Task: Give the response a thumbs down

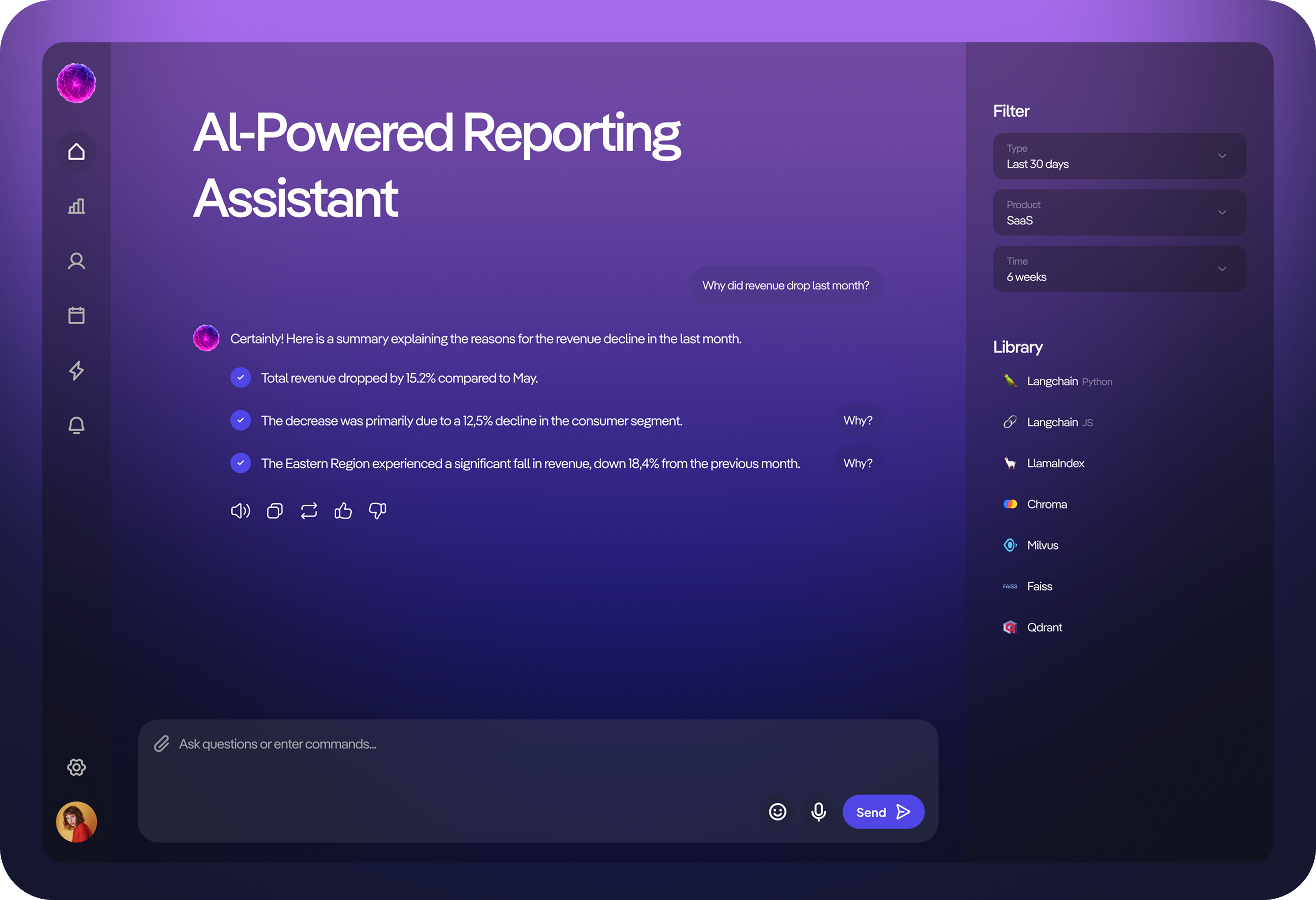Action: pyautogui.click(x=378, y=511)
